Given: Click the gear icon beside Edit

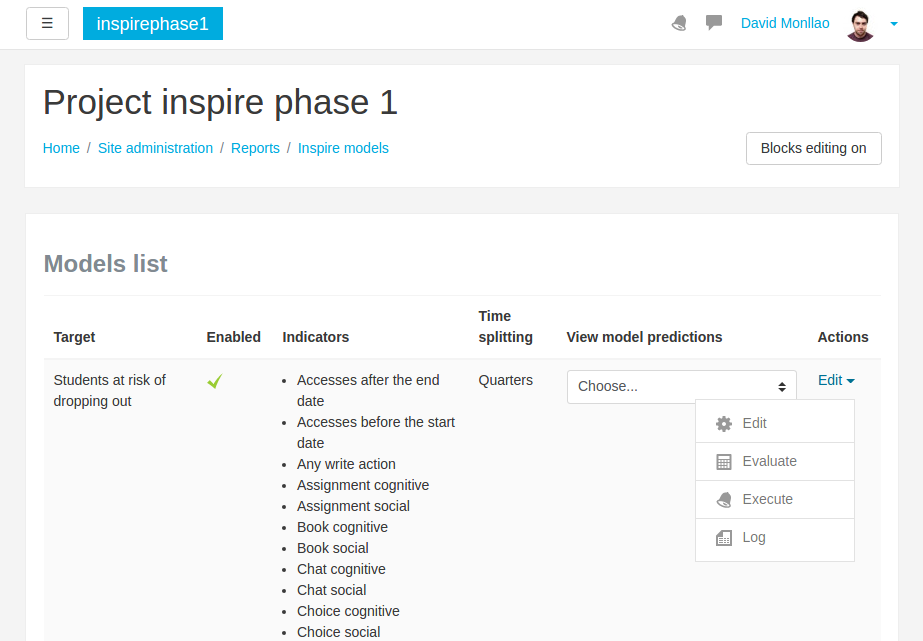Looking at the screenshot, I should [723, 424].
